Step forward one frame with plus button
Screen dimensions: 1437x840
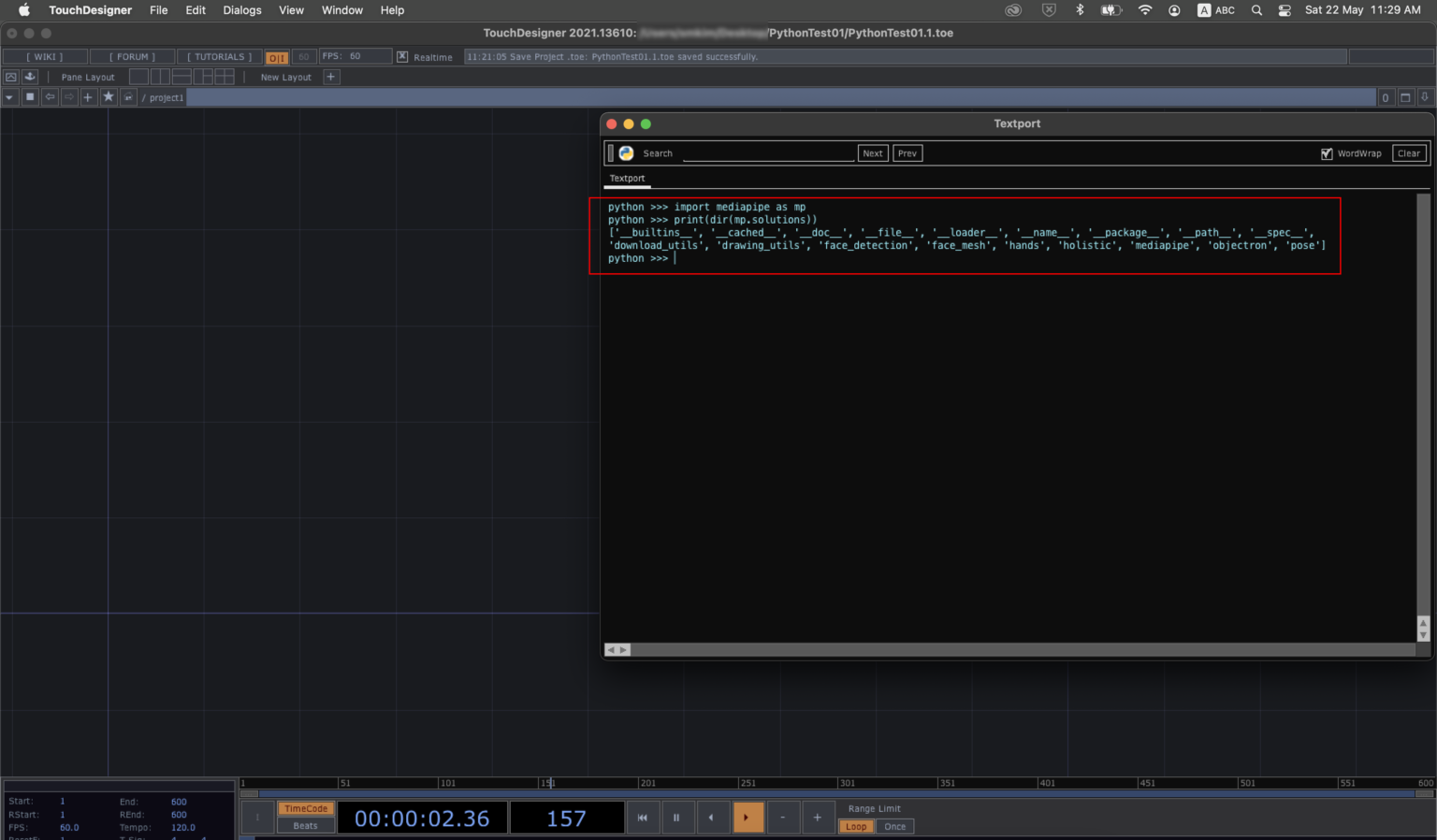point(817,818)
